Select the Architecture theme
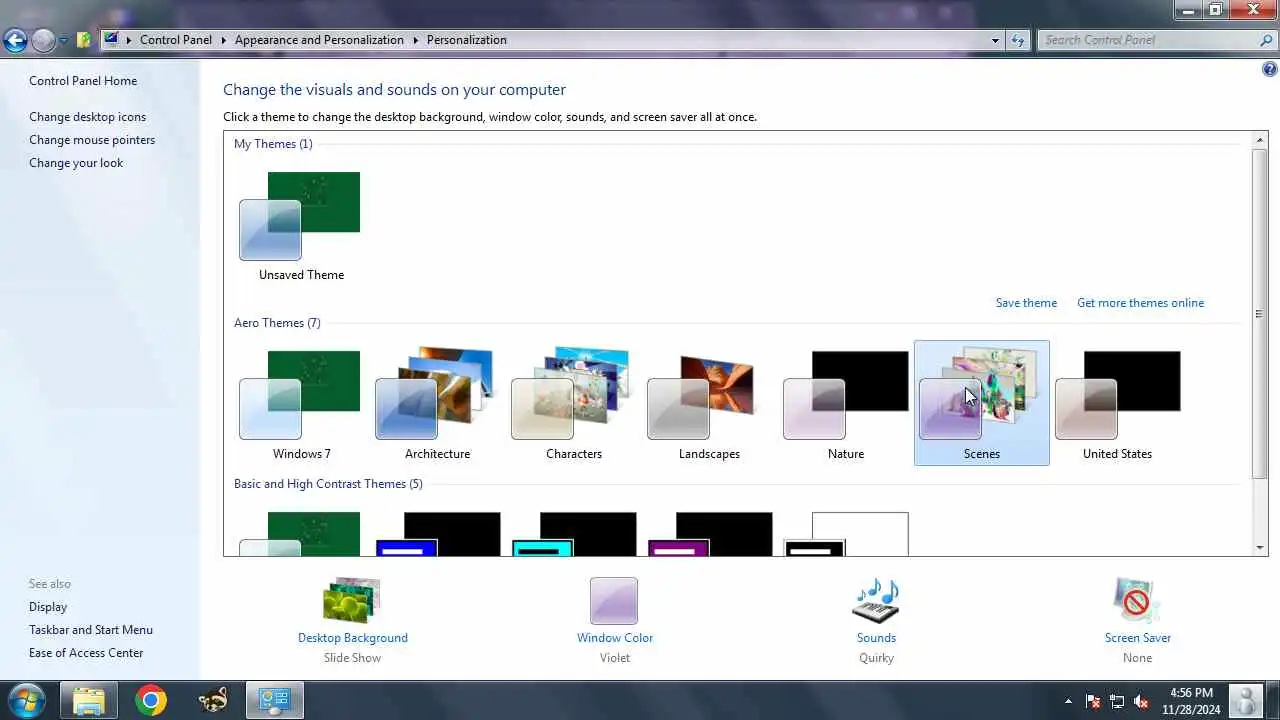This screenshot has height=720, width=1280. pyautogui.click(x=437, y=404)
